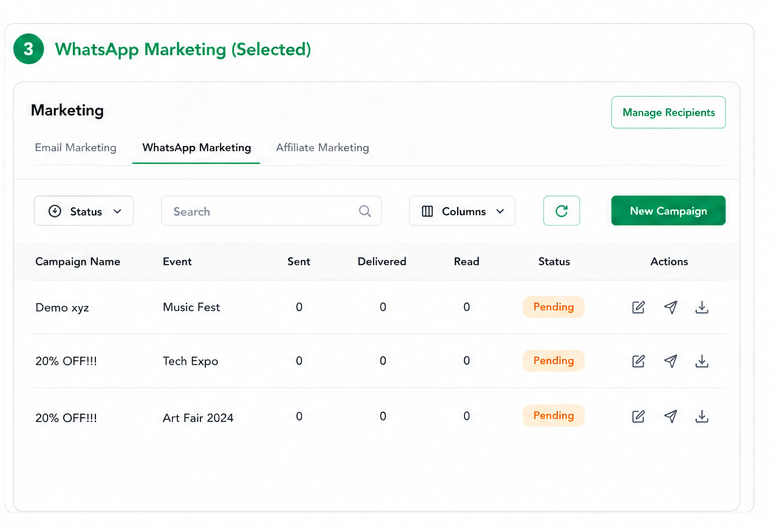Viewport: 773px width, 525px height.
Task: Send the Tech Expo campaign
Action: [x=670, y=361]
